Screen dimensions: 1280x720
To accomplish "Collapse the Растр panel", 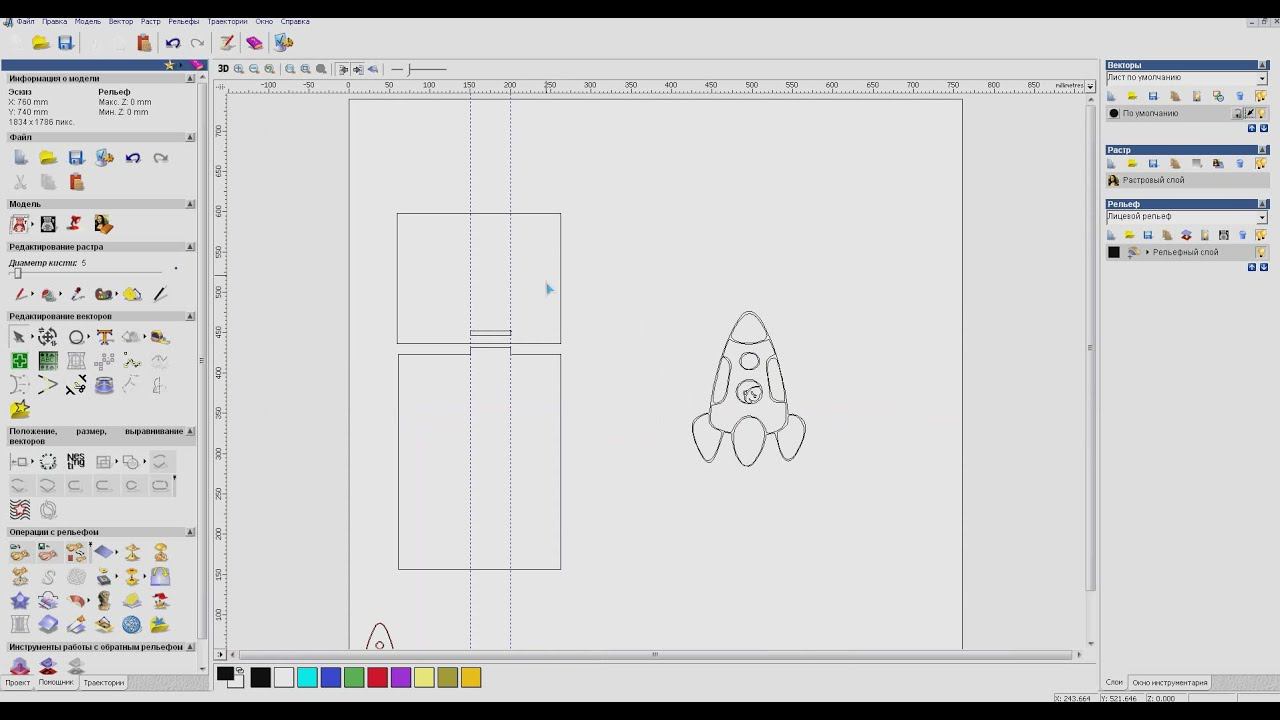I will [x=1262, y=150].
